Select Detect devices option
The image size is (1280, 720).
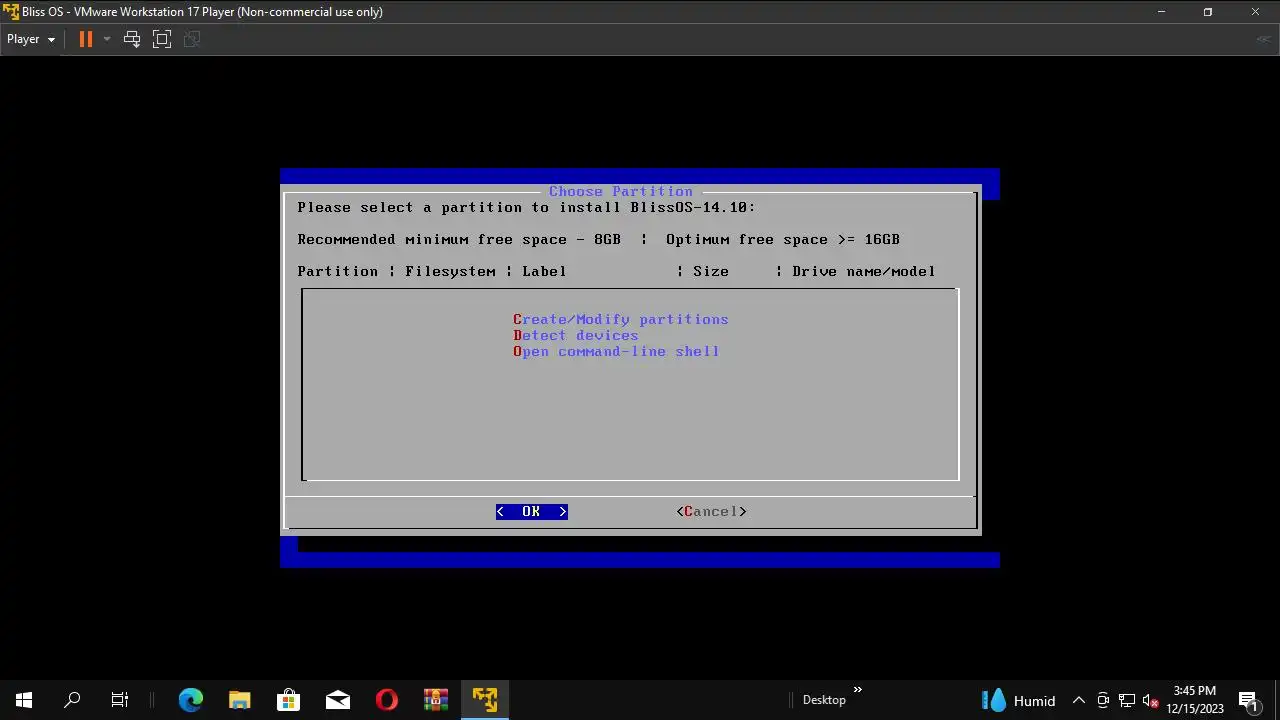575,335
